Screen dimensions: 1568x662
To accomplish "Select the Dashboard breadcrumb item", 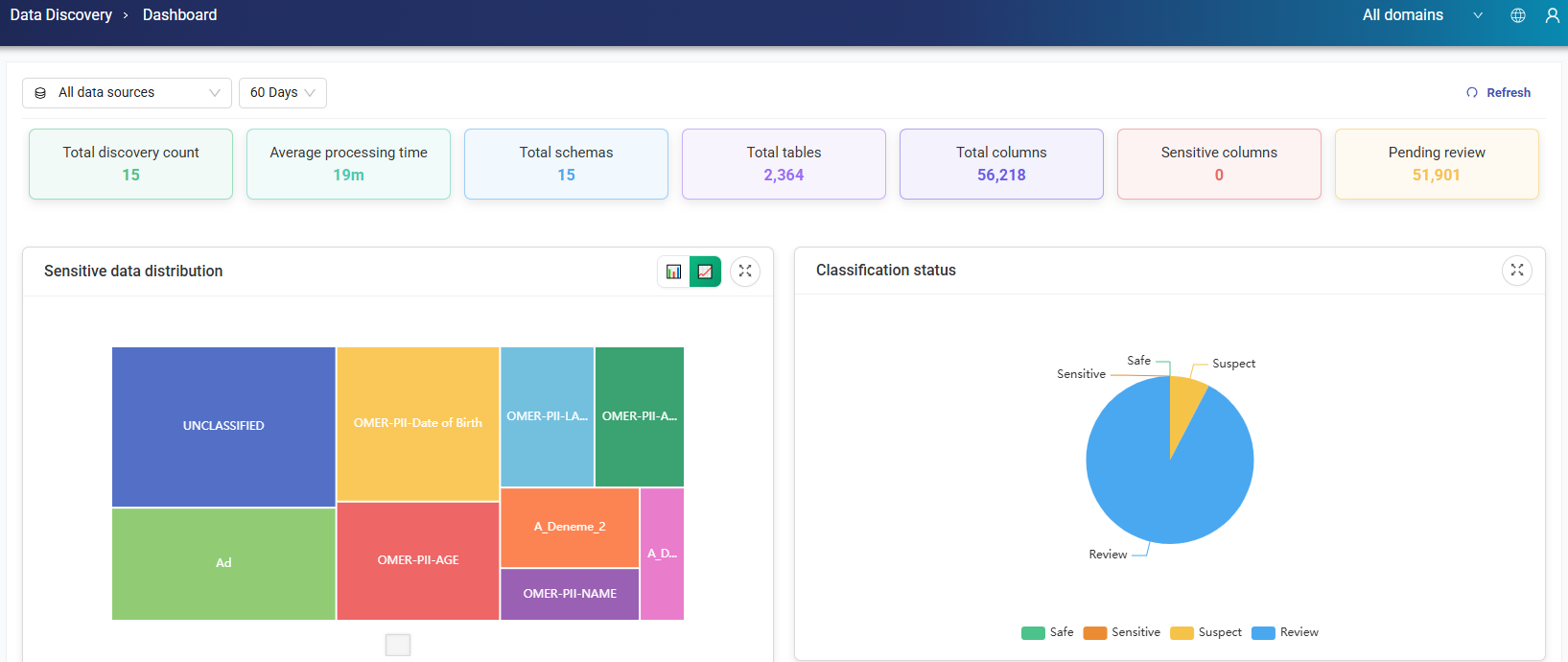I will coord(179,15).
